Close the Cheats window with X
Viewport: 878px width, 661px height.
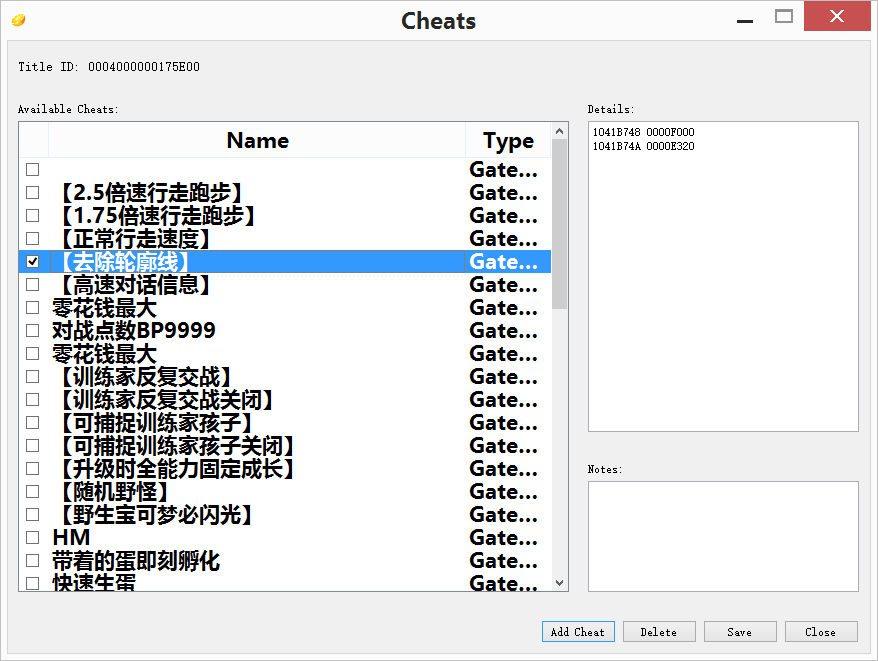tap(837, 16)
